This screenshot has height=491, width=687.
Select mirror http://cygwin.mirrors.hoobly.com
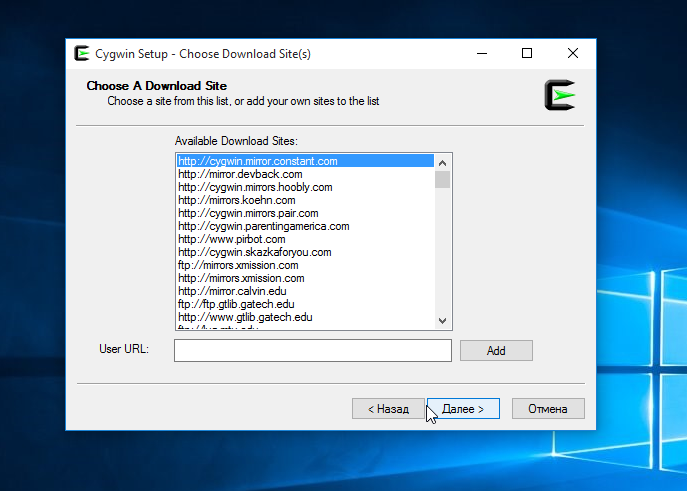305,187
